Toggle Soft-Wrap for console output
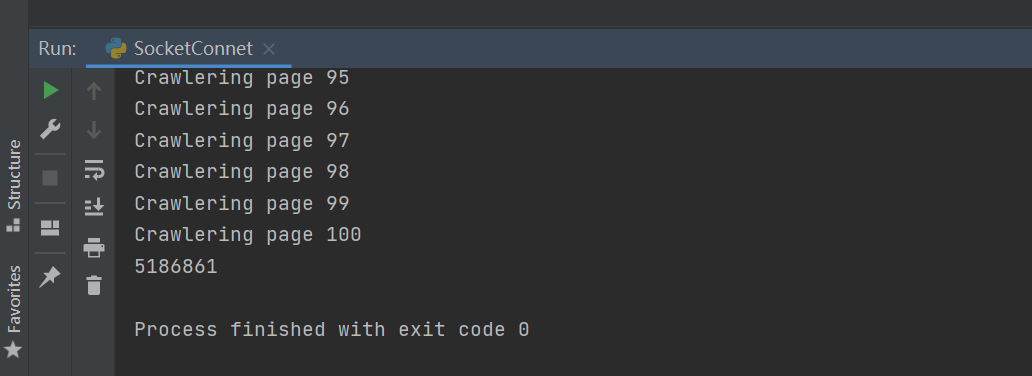This screenshot has height=376, width=1032. pos(94,169)
